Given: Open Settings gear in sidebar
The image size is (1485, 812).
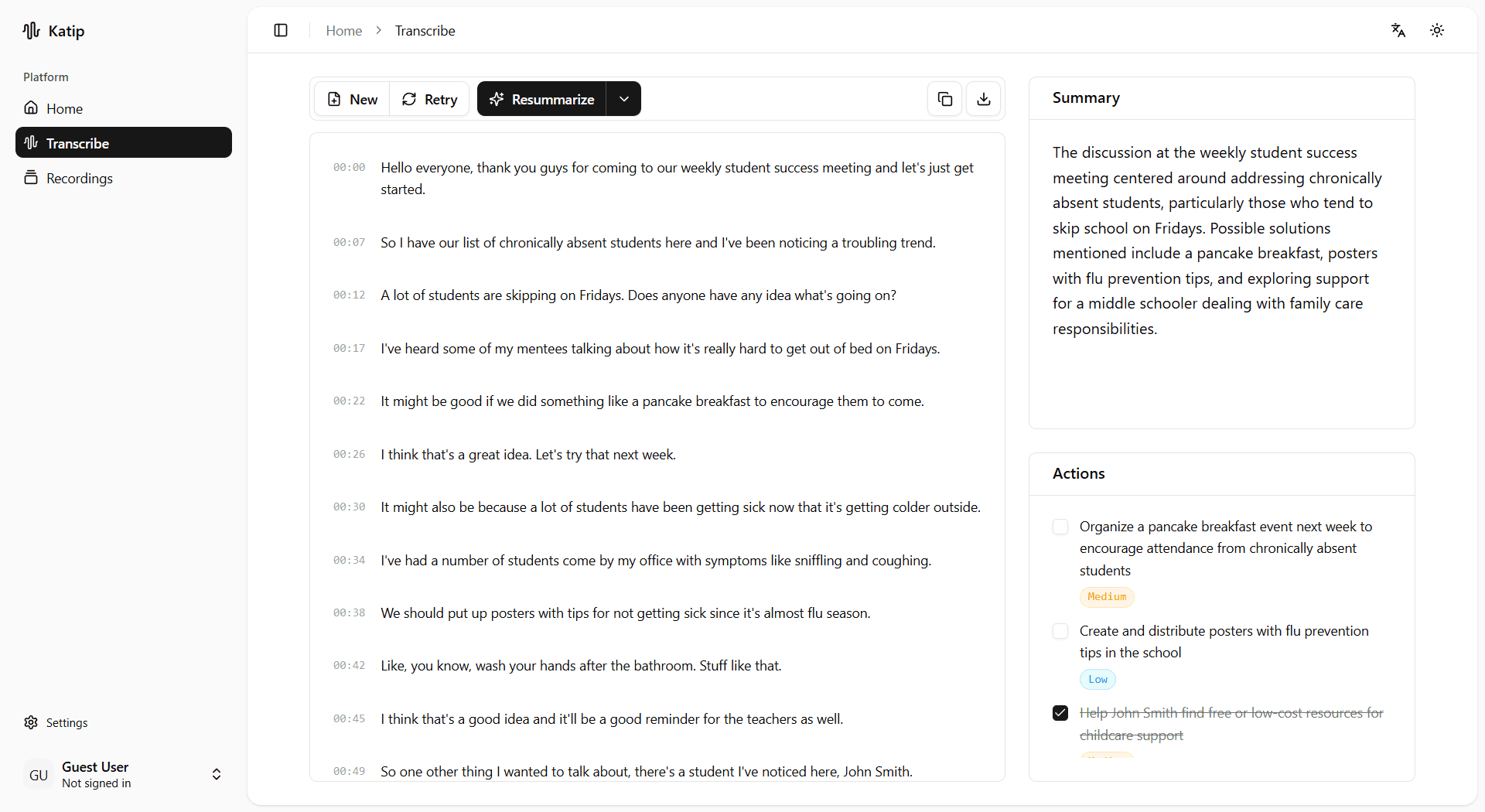Looking at the screenshot, I should (x=31, y=722).
